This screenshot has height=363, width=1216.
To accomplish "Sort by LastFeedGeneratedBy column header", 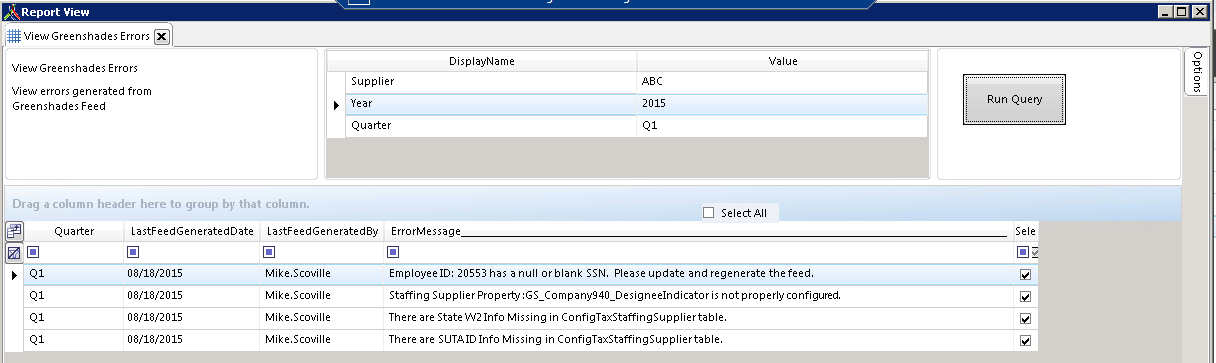I will coord(321,231).
